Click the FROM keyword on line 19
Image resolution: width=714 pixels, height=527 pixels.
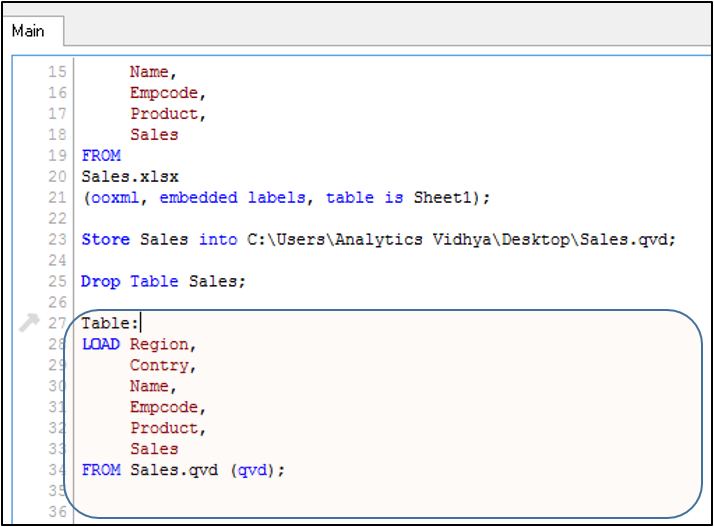click(x=100, y=155)
